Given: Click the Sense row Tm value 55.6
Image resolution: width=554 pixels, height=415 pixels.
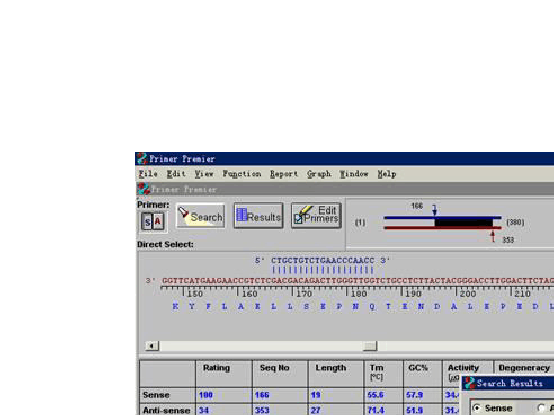Looking at the screenshot, I should [x=375, y=395].
